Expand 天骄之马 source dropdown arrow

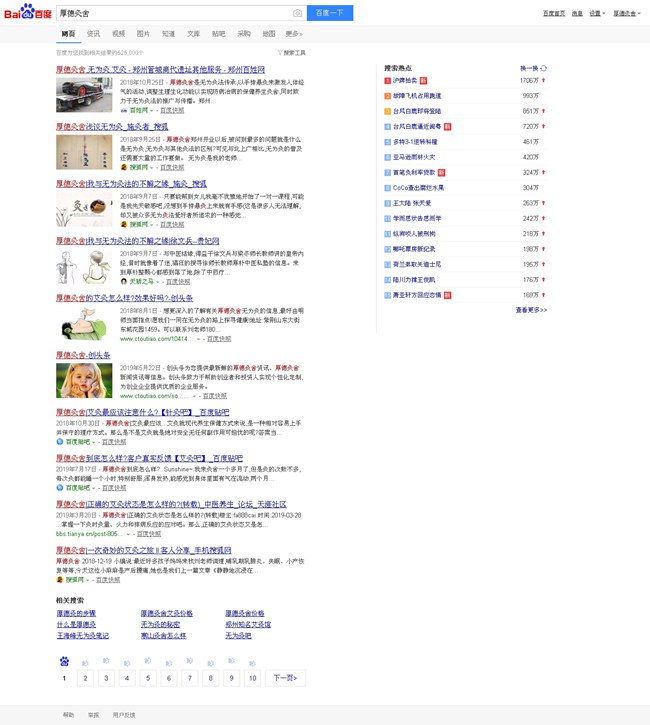pyautogui.click(x=157, y=282)
